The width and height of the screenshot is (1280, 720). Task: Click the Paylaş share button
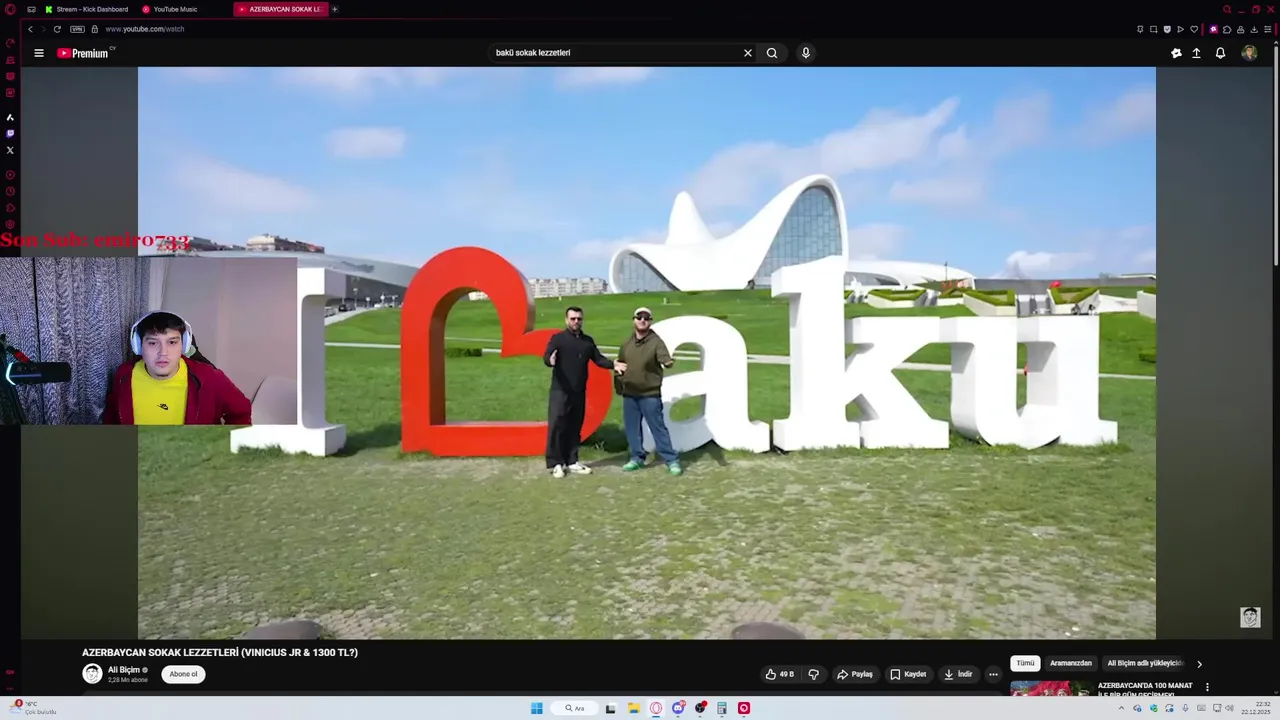point(855,674)
